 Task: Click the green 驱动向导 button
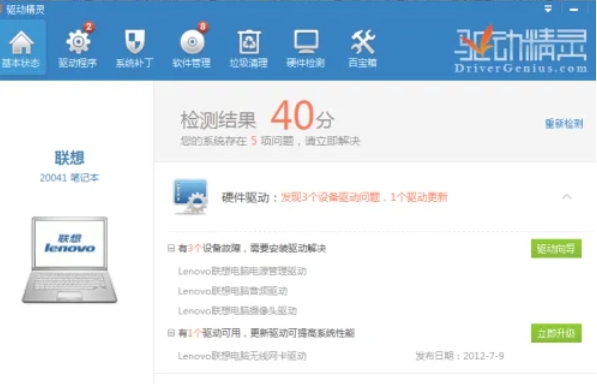point(556,249)
